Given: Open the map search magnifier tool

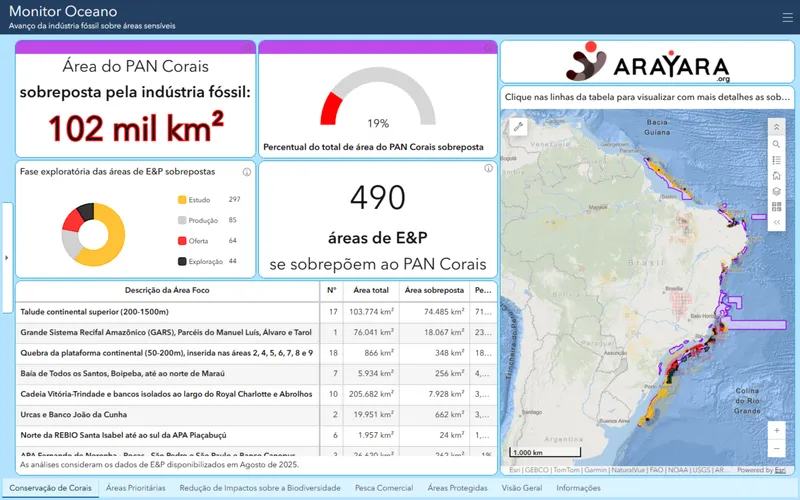Looking at the screenshot, I should click(x=776, y=144).
